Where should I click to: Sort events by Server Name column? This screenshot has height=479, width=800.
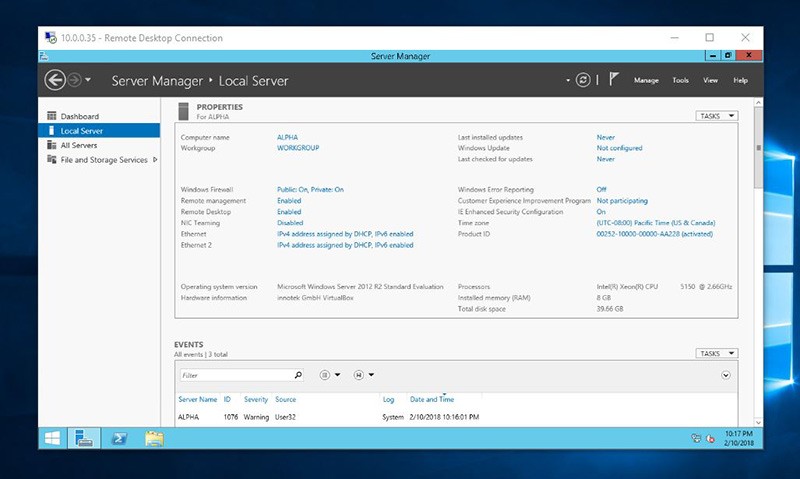[197, 399]
